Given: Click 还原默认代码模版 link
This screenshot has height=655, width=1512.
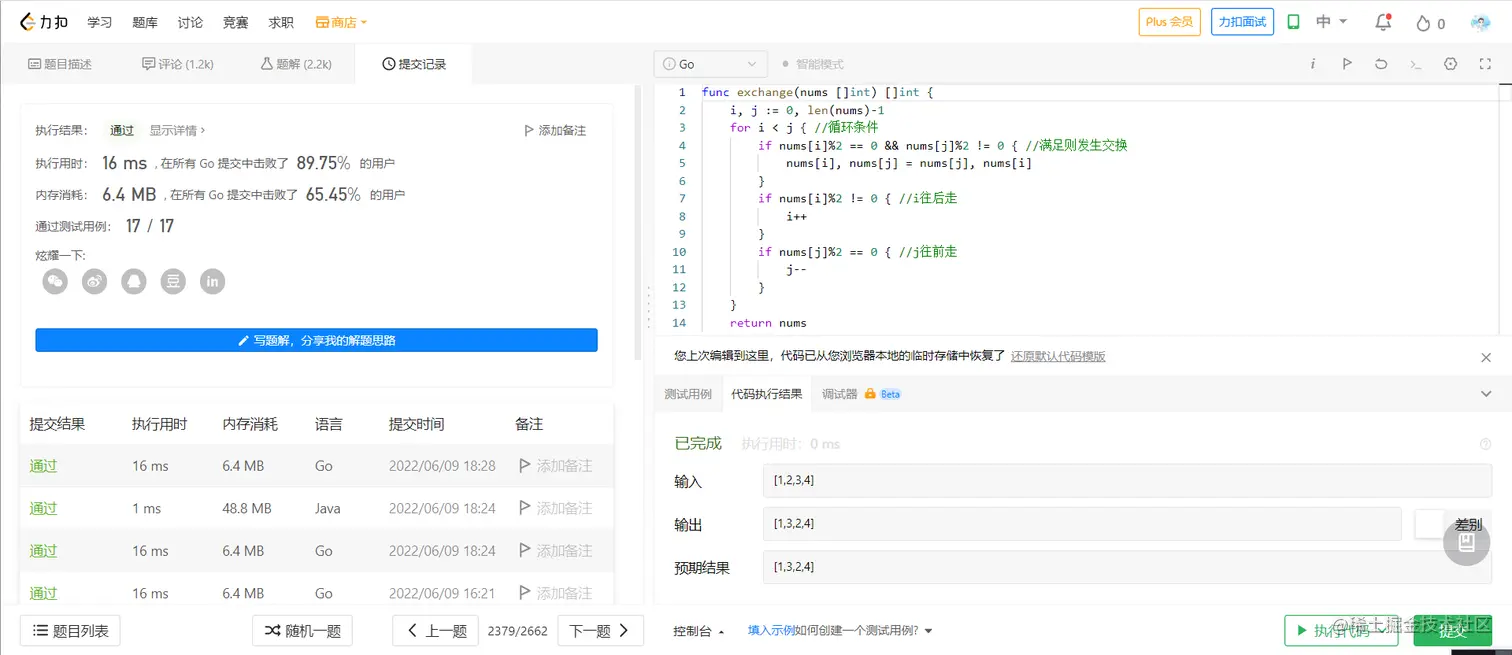Looking at the screenshot, I should [x=1058, y=356].
